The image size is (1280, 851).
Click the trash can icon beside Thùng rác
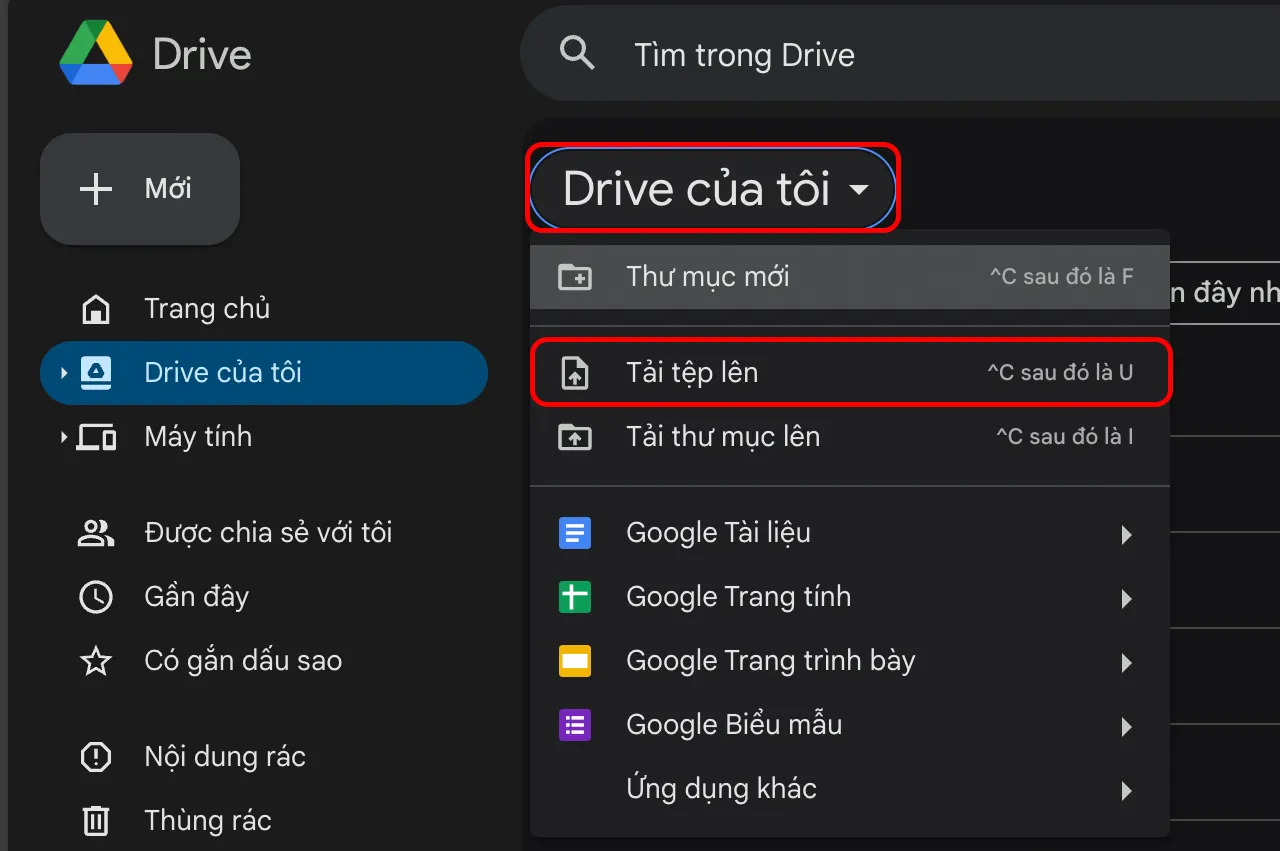pos(95,820)
